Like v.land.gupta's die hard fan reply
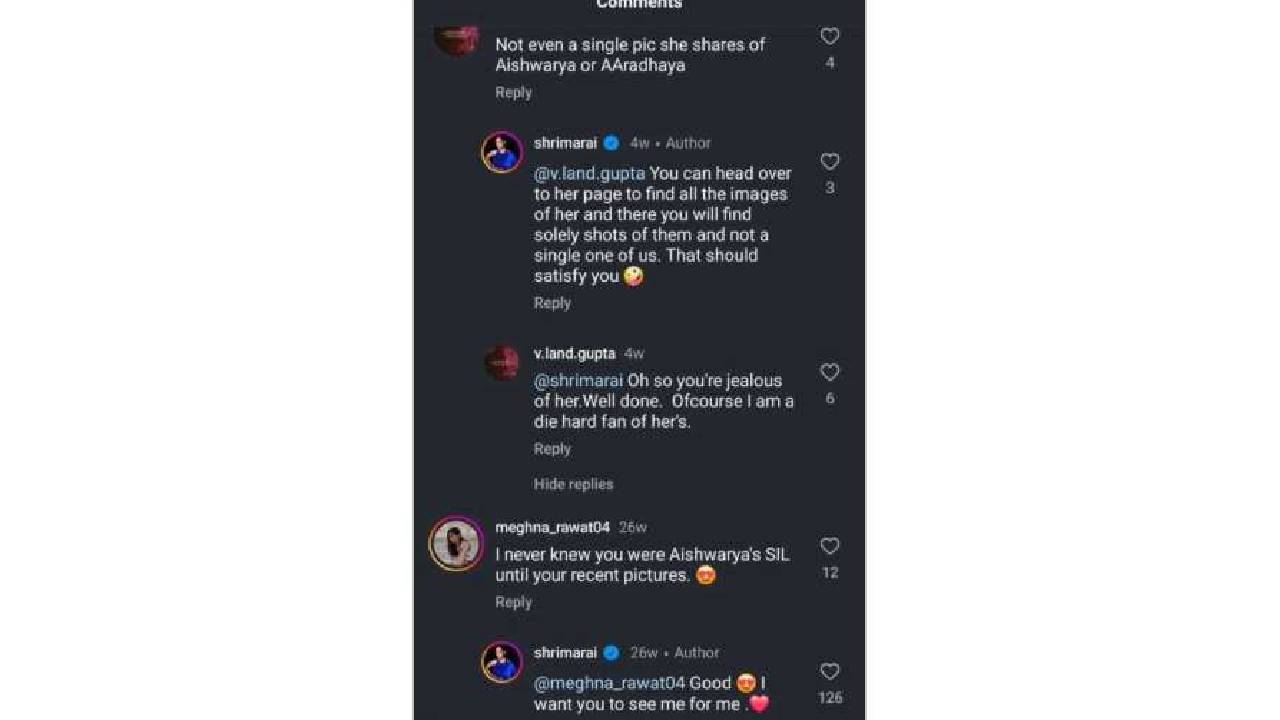Screen dimensions: 1280x720 click(x=829, y=373)
